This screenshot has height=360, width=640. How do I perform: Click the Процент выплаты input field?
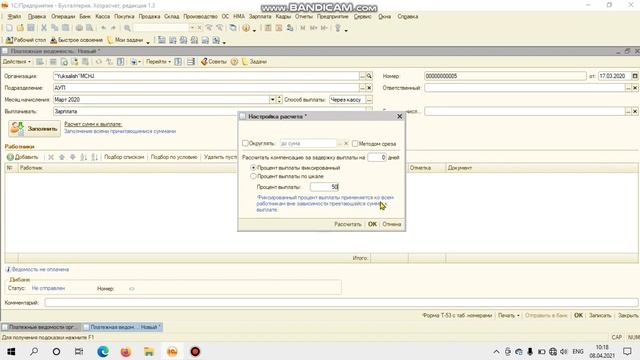(324, 187)
